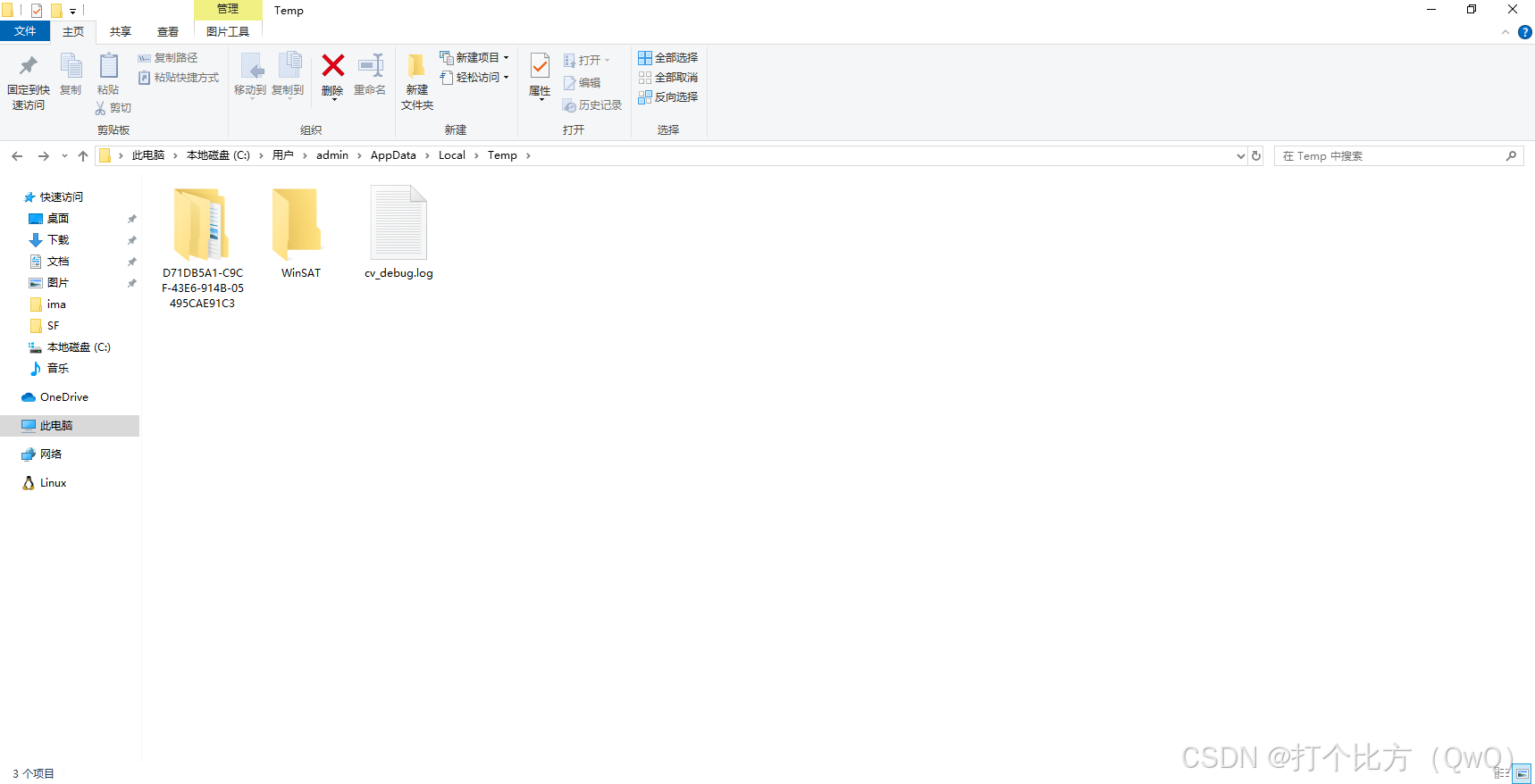The height and width of the screenshot is (784, 1535).
Task: Select the cv_debug.log file
Action: tap(398, 233)
